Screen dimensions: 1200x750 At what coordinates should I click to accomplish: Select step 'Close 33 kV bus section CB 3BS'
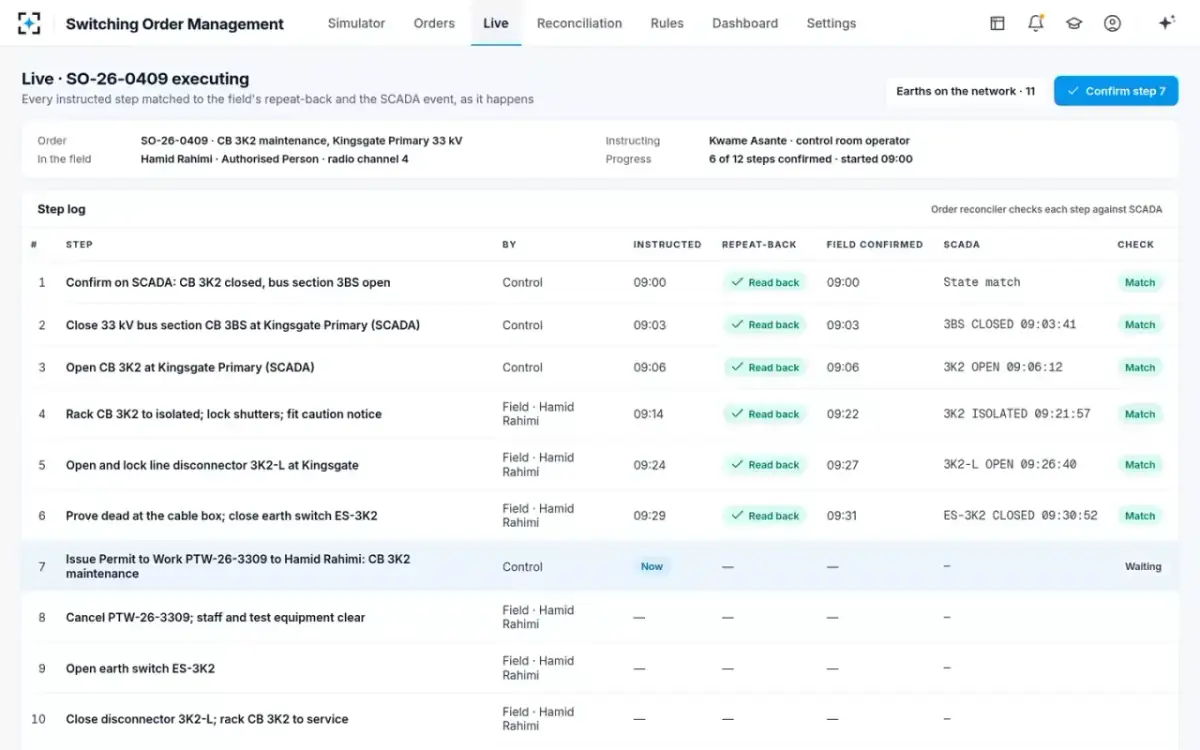point(243,325)
